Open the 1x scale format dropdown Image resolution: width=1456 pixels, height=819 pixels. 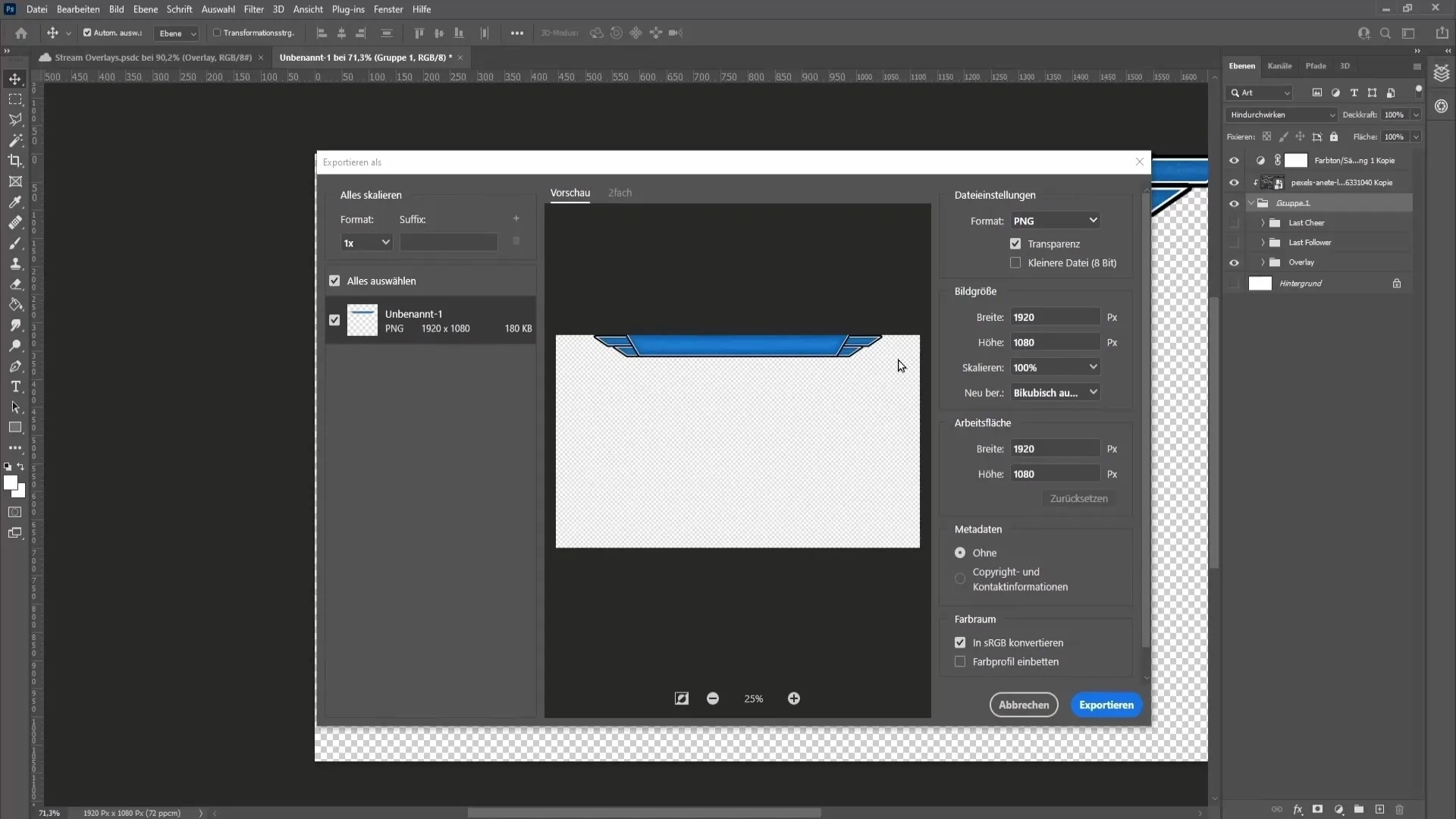point(366,243)
